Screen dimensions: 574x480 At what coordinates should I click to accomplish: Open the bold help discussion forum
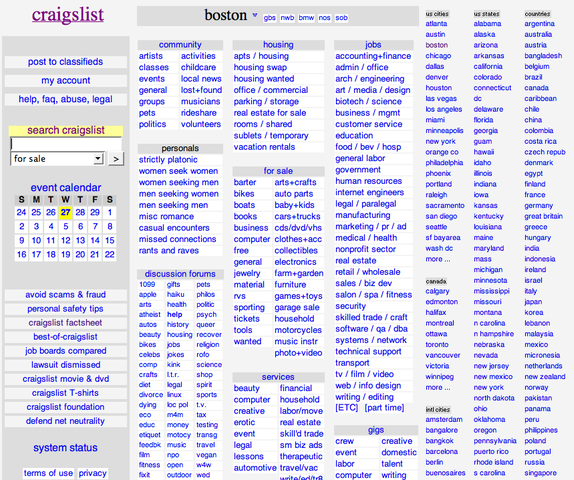175,315
